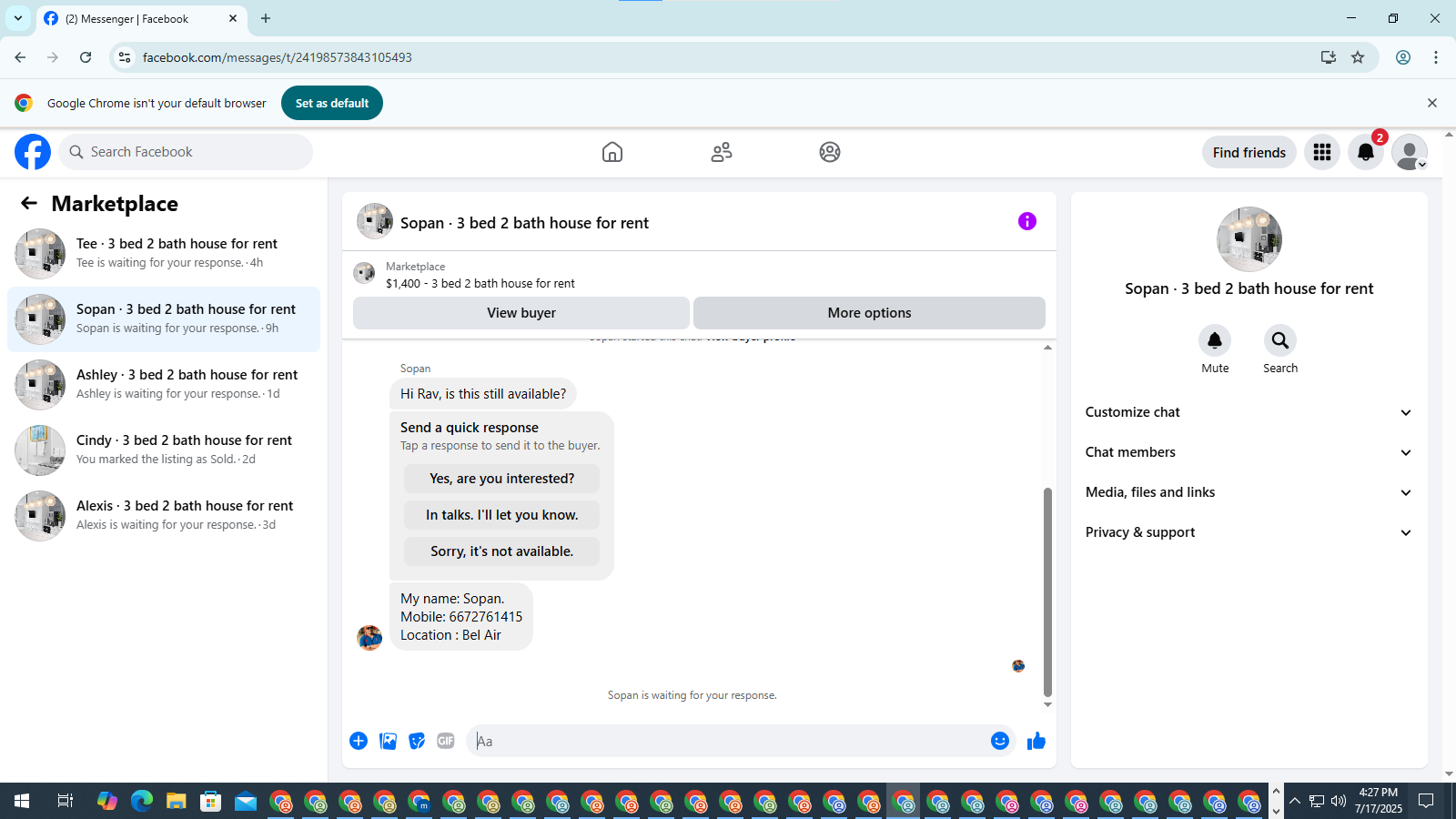1456x819 pixels.
Task: Open Cindy's conversation marked Sold
Action: (x=164, y=450)
